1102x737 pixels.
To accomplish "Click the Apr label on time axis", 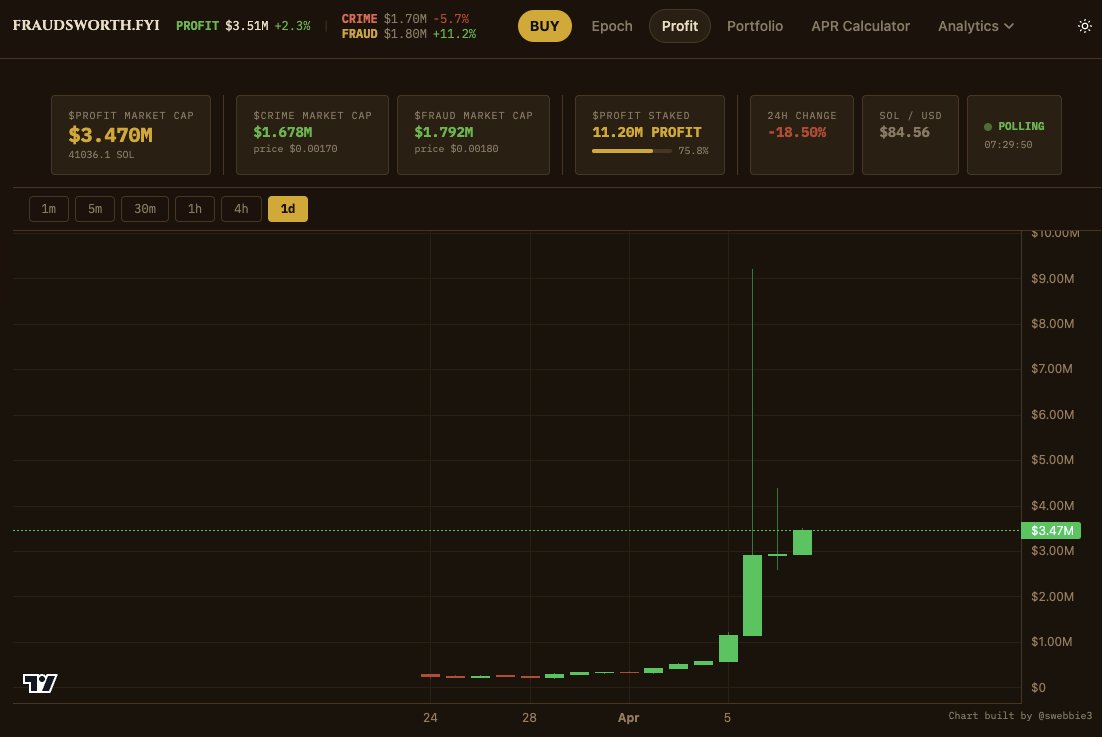I will click(x=628, y=718).
